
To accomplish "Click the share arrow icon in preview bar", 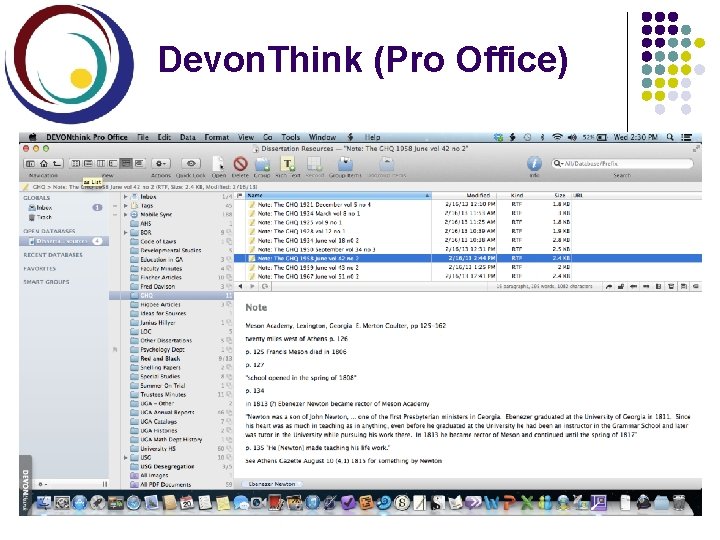I will point(608,286).
